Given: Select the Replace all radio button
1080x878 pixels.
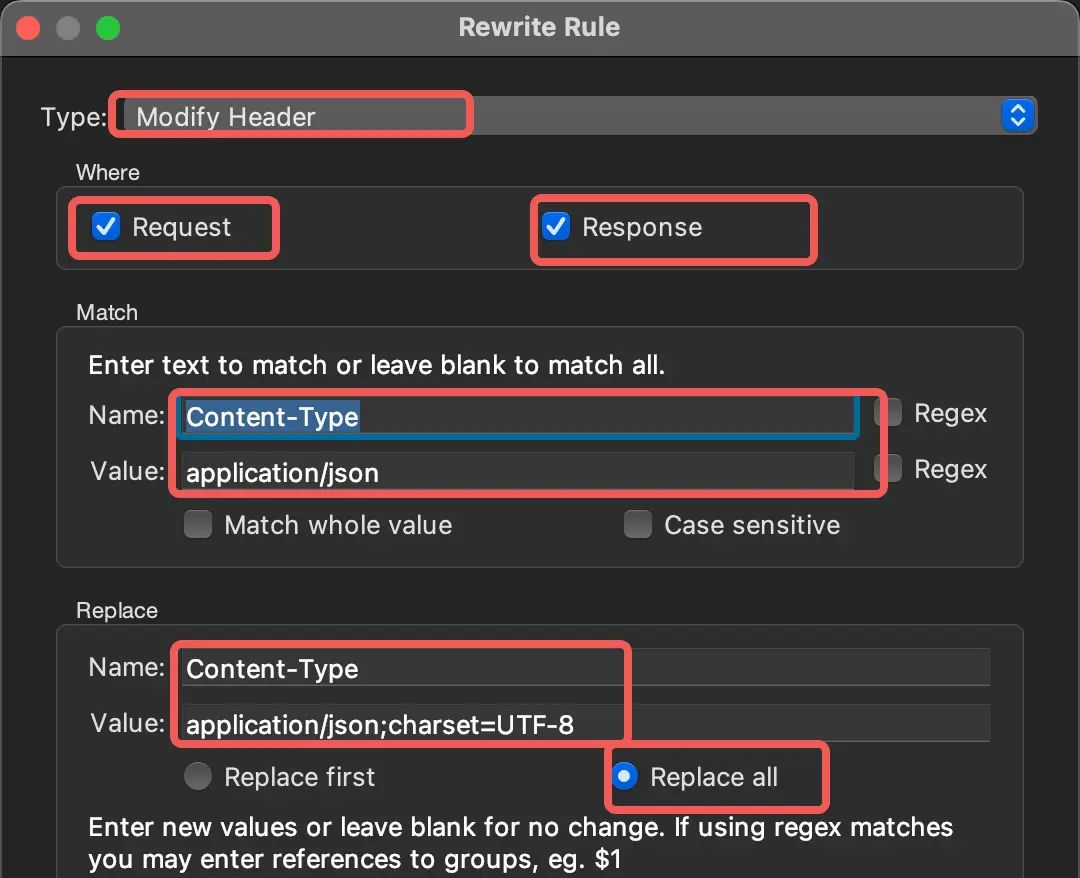Looking at the screenshot, I should click(625, 777).
